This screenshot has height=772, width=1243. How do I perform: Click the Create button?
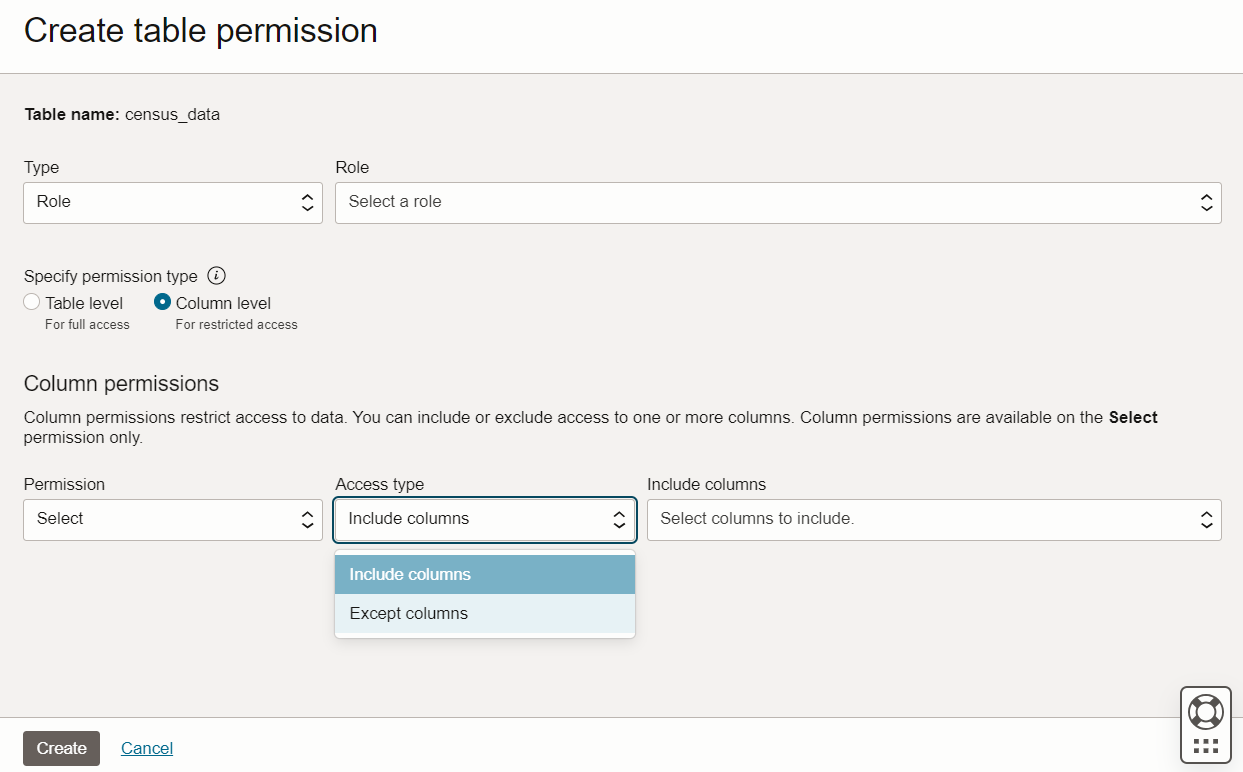point(60,747)
